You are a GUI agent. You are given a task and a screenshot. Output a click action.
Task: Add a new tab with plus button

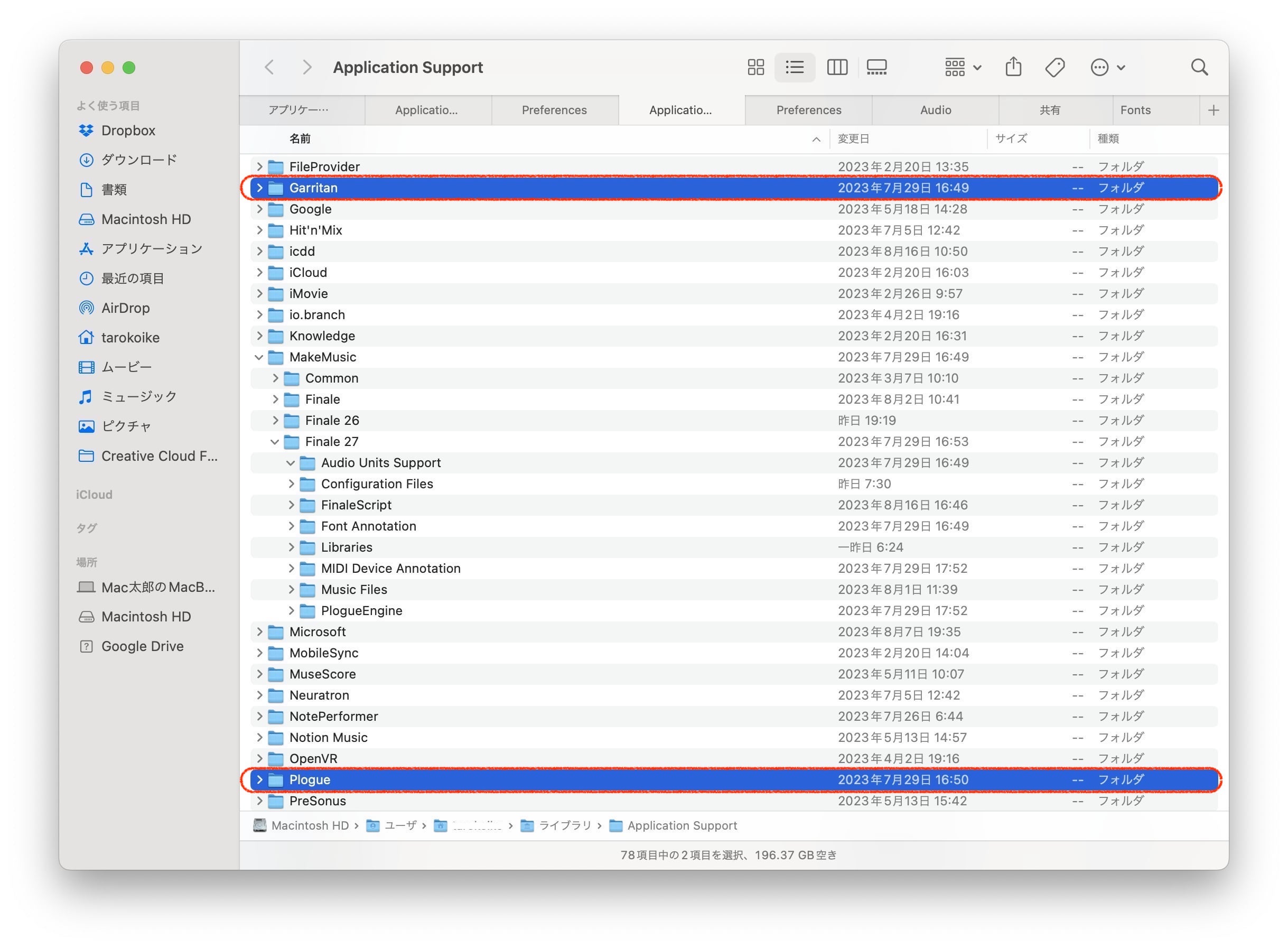[x=1213, y=110]
